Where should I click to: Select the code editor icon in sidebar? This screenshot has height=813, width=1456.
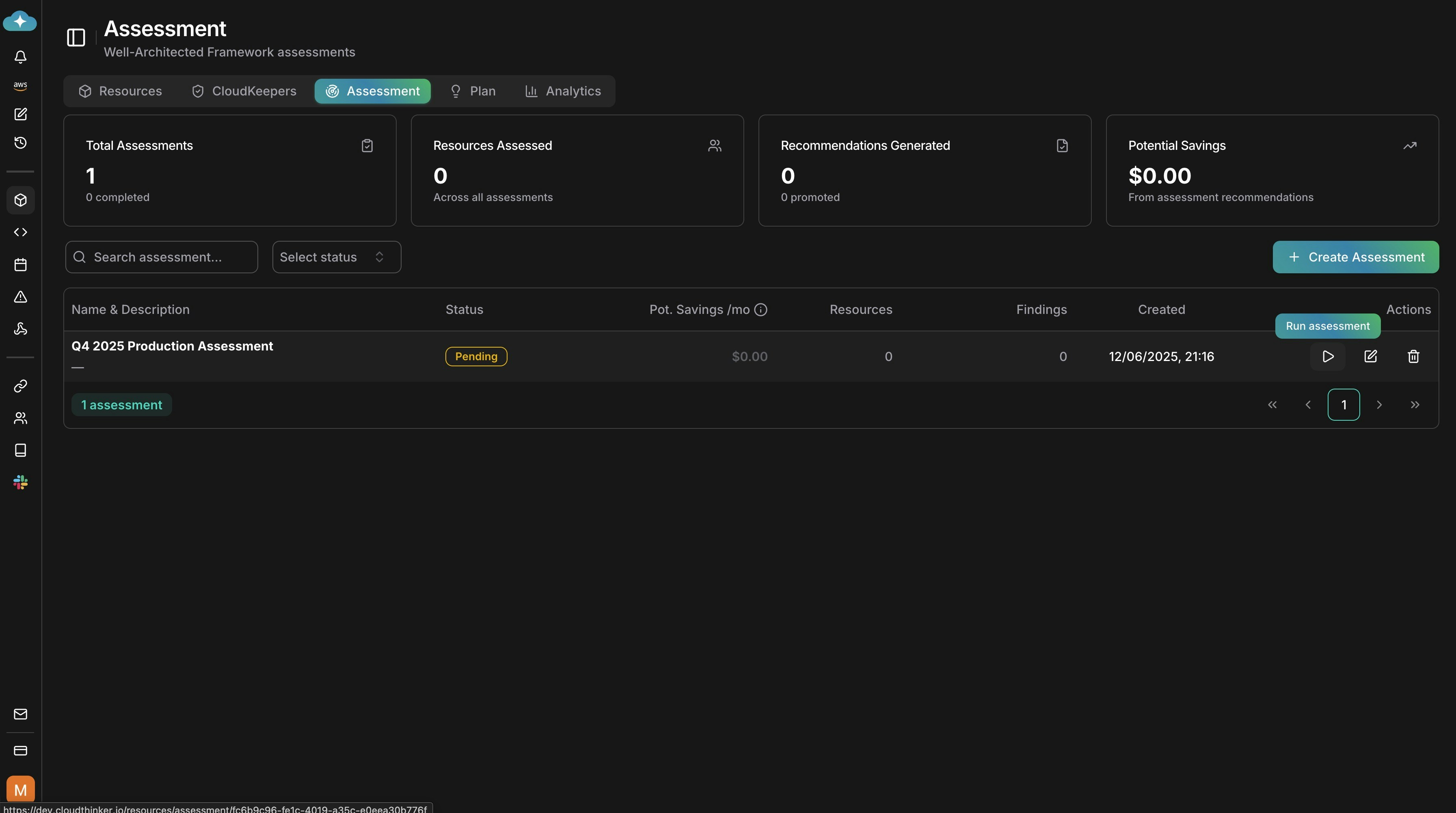pos(20,232)
